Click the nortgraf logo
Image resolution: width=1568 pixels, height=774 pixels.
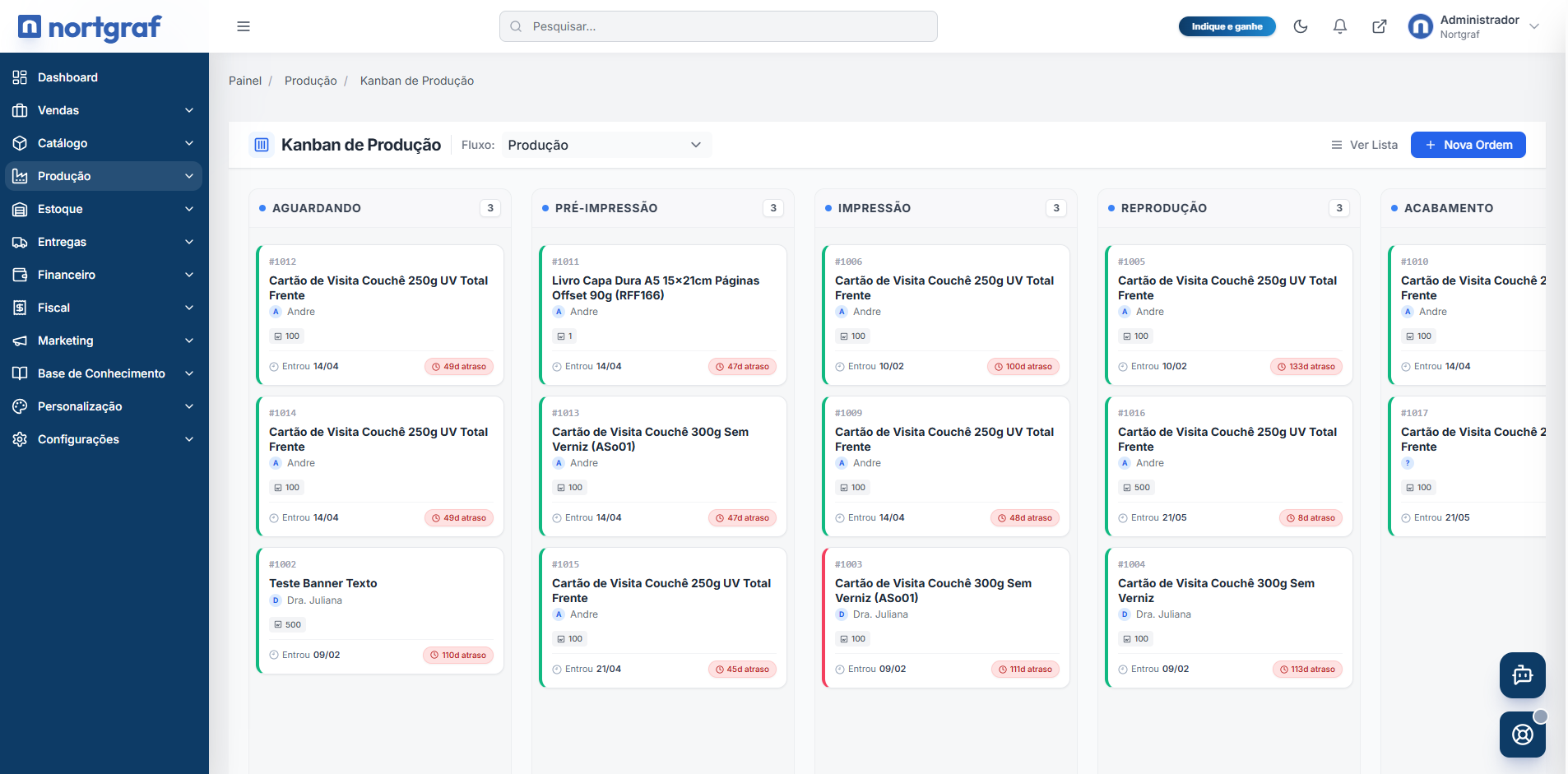[90, 27]
